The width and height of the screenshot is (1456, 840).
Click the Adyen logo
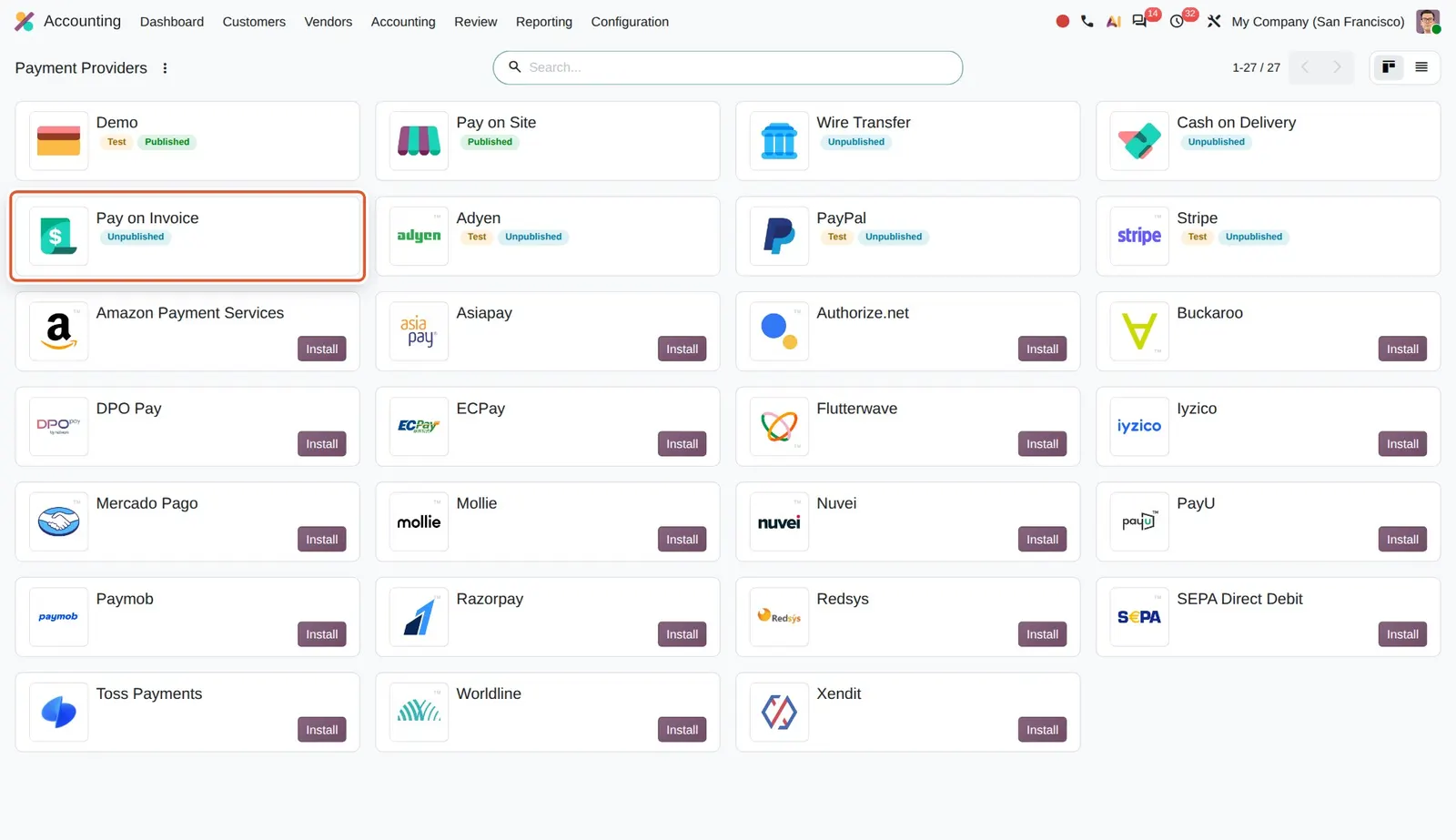(x=419, y=236)
